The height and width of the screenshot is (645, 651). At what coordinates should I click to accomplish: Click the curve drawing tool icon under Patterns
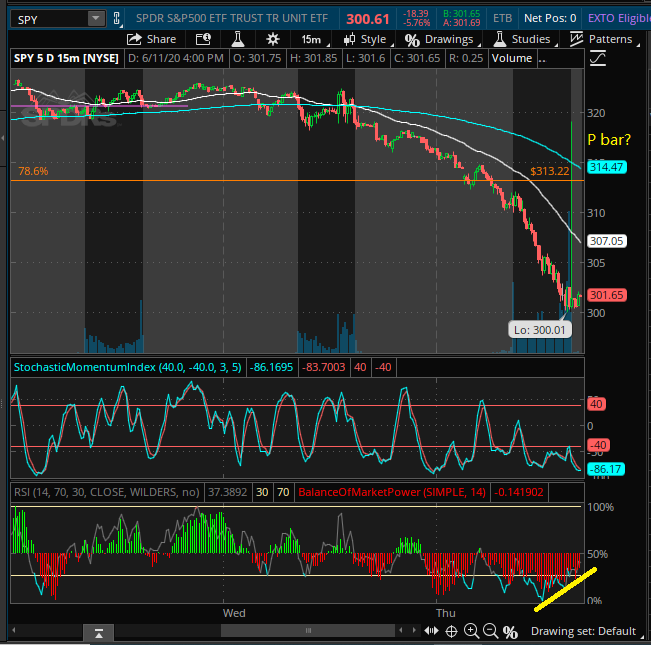[x=598, y=58]
